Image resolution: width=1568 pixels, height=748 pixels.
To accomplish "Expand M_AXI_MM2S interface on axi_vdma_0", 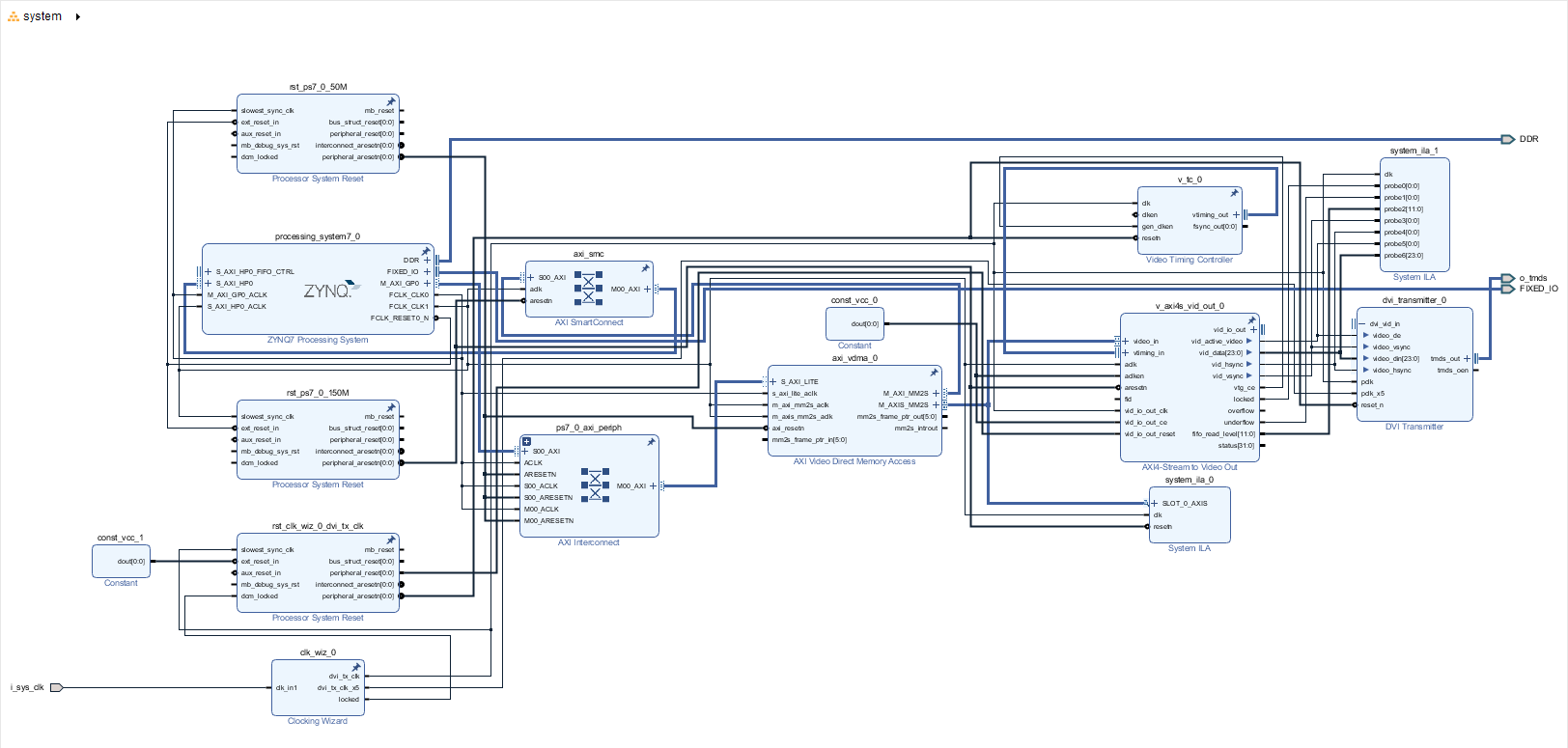I will (x=936, y=393).
